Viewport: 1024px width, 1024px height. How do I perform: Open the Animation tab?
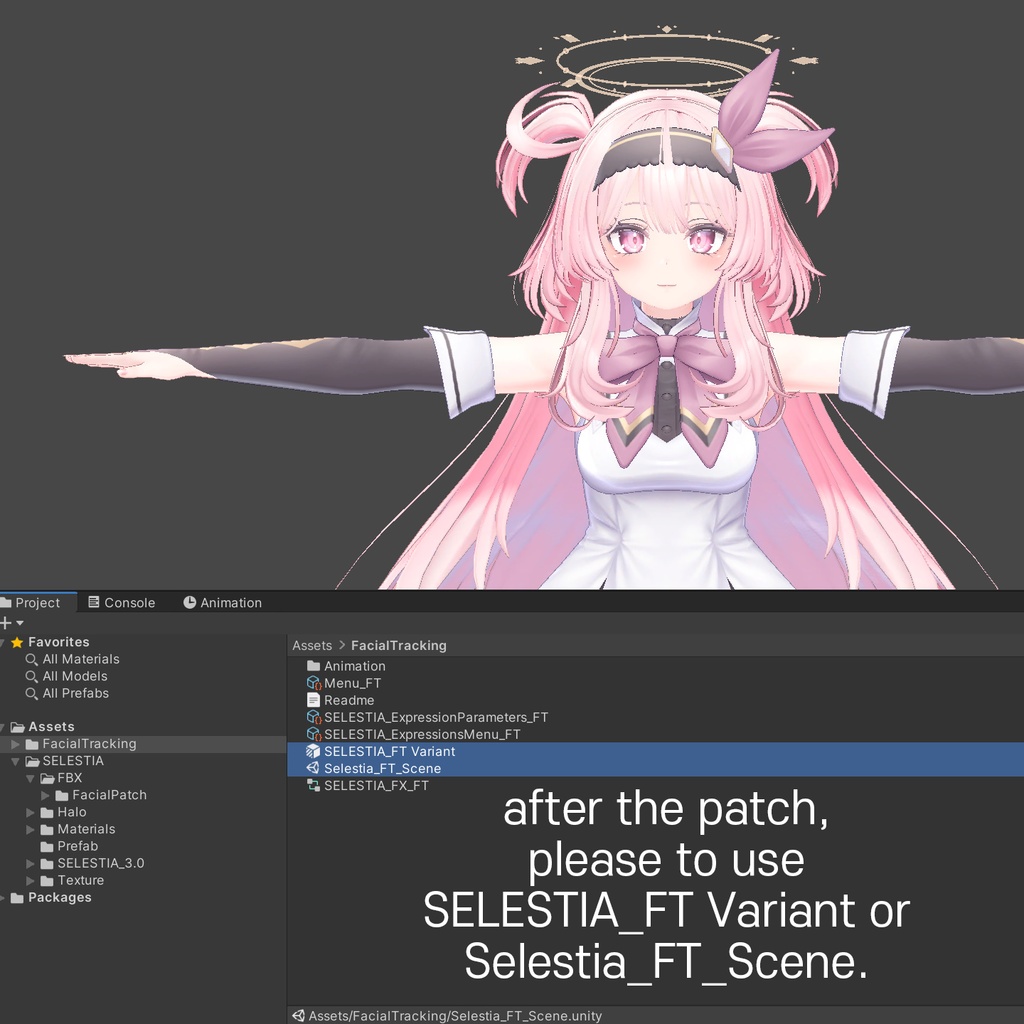[221, 602]
